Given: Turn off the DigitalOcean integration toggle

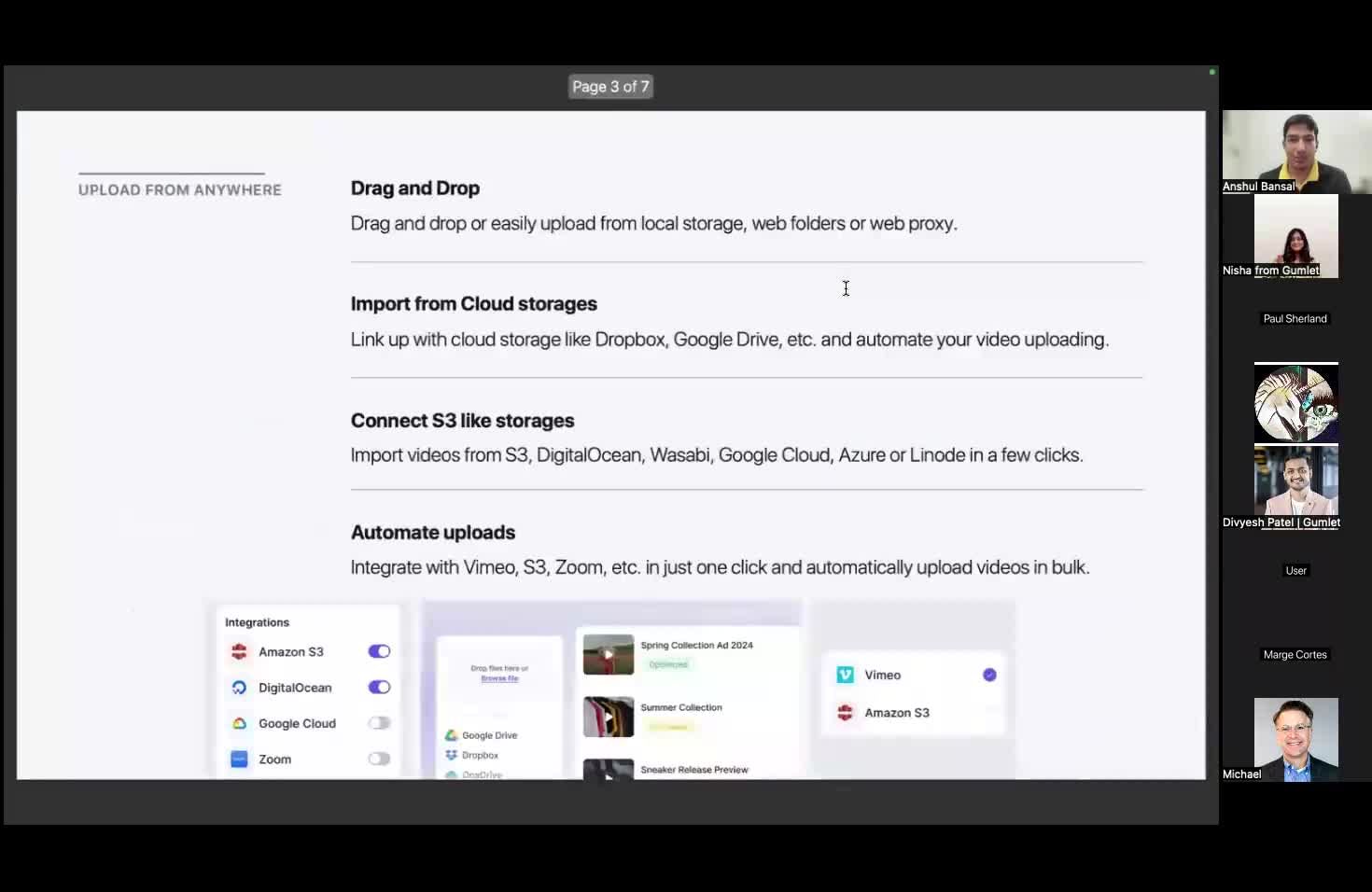Looking at the screenshot, I should tap(379, 687).
